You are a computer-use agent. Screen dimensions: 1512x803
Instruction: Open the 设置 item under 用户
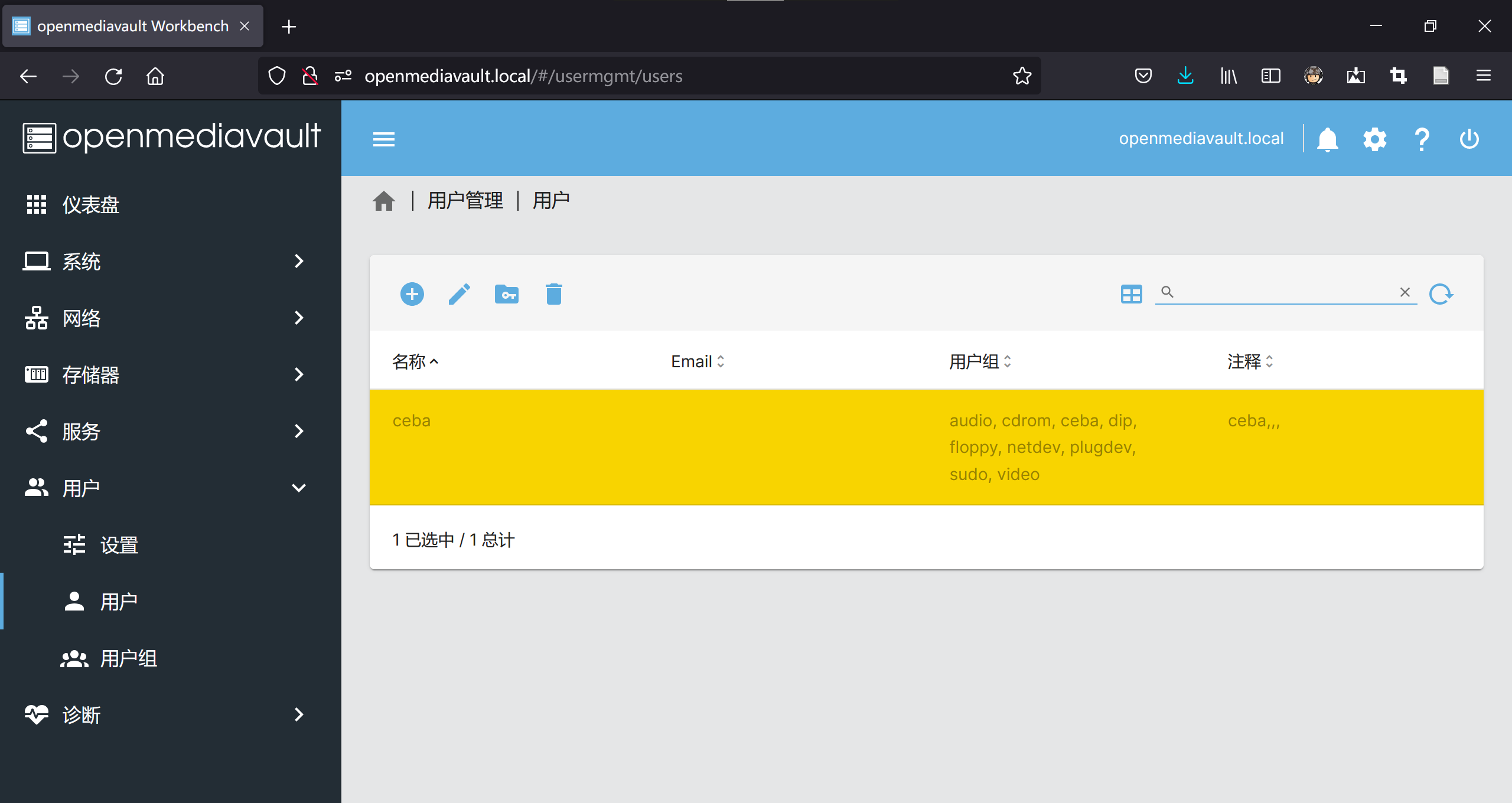[119, 545]
